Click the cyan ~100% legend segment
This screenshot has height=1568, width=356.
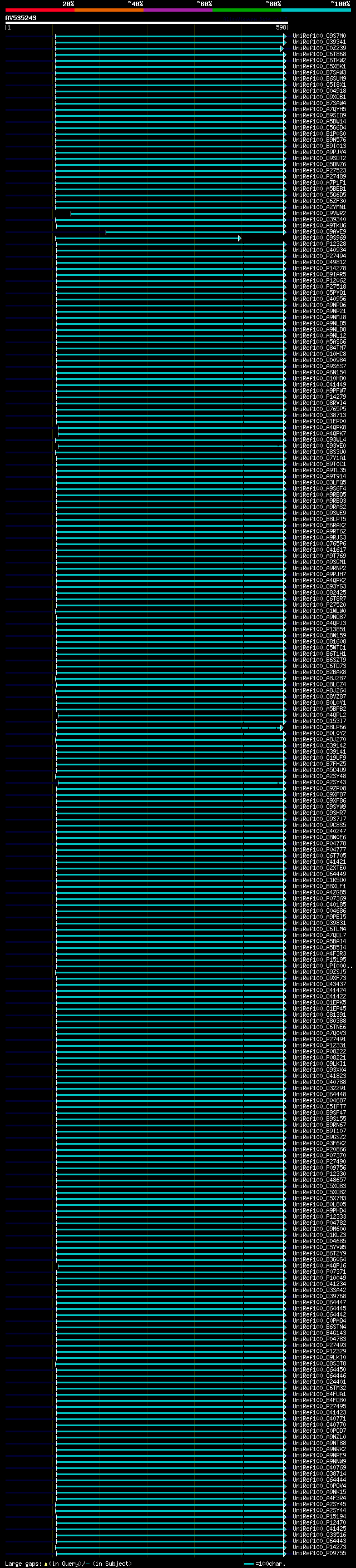tap(317, 10)
